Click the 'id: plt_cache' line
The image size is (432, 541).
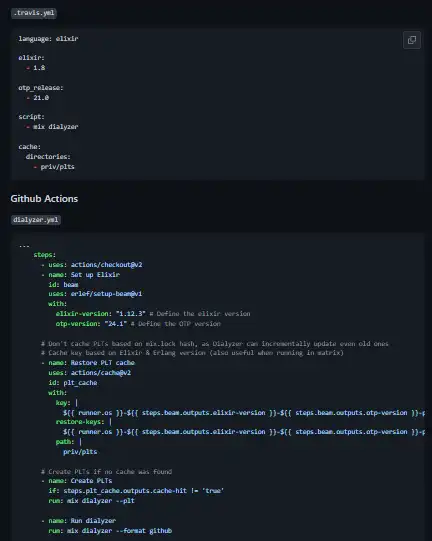pos(72,383)
